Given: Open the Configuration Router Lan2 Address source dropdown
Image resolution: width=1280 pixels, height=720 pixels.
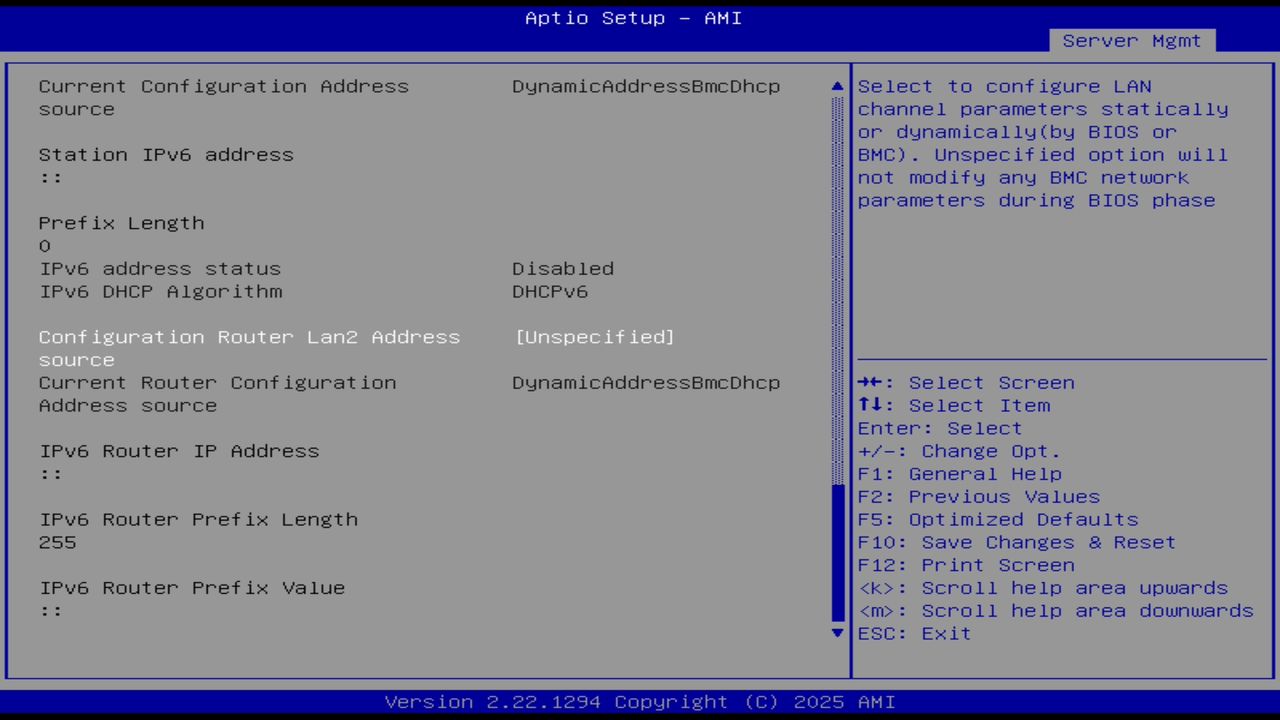Looking at the screenshot, I should point(249,337).
